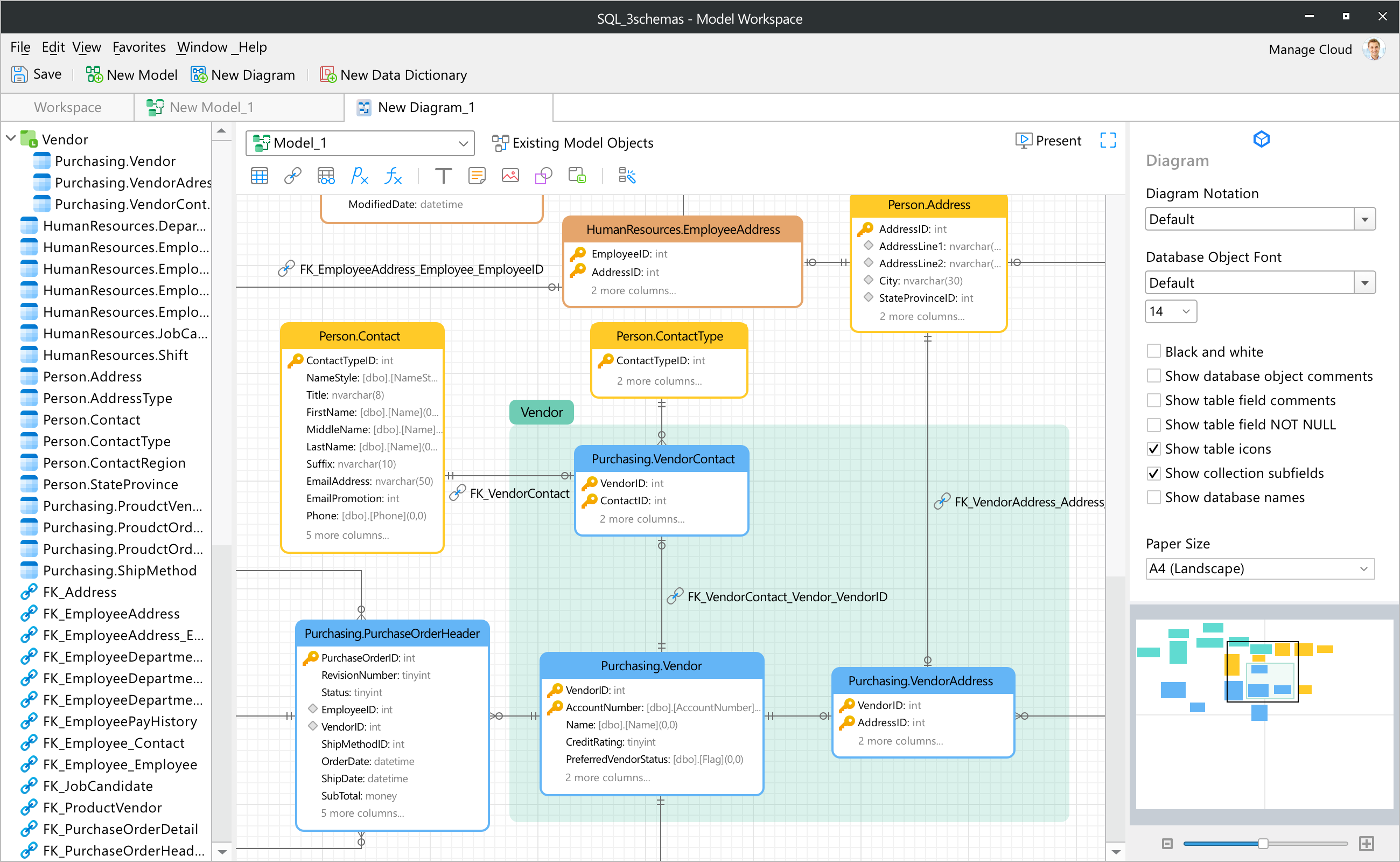
Task: Click the table tool icon in diagram toolbar
Action: [x=259, y=176]
